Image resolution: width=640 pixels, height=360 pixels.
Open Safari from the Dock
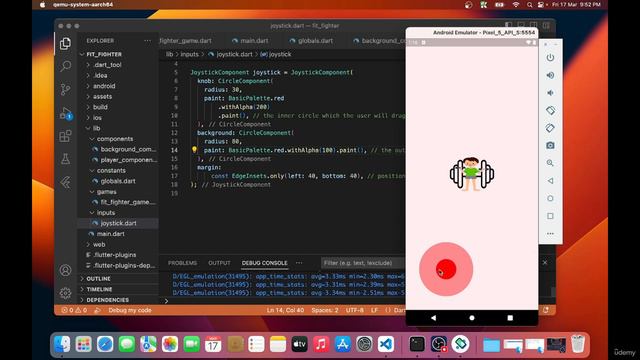point(105,344)
